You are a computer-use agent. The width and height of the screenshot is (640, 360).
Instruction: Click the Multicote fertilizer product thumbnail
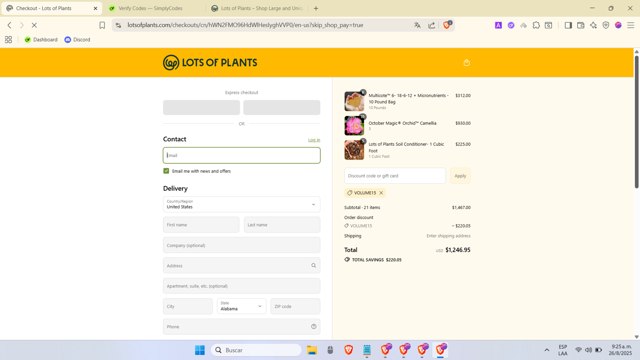pos(354,101)
